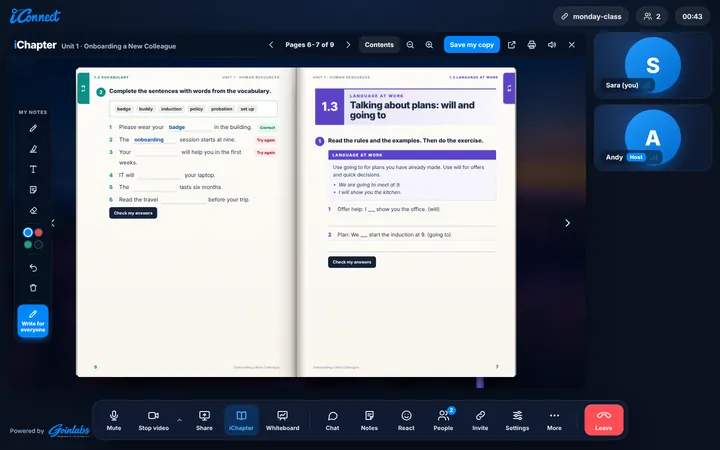Mute the microphone
The width and height of the screenshot is (720, 450).
(x=114, y=421)
